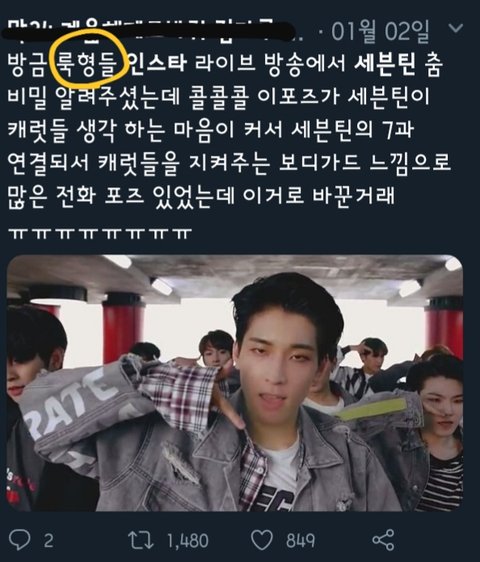Screen dimensions: 480x562
Task: Click the yellow-circled word 룩형들
Action: 87,65
